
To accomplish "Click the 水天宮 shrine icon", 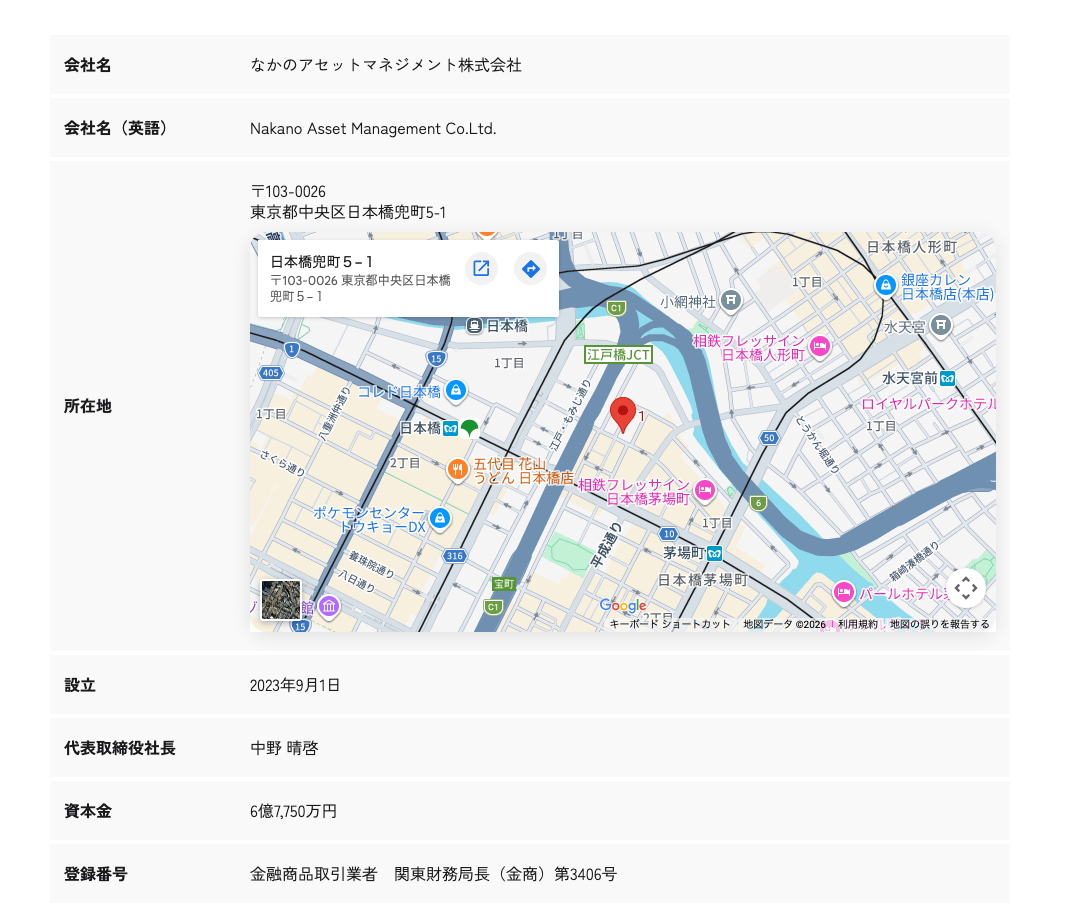I will coord(941,325).
